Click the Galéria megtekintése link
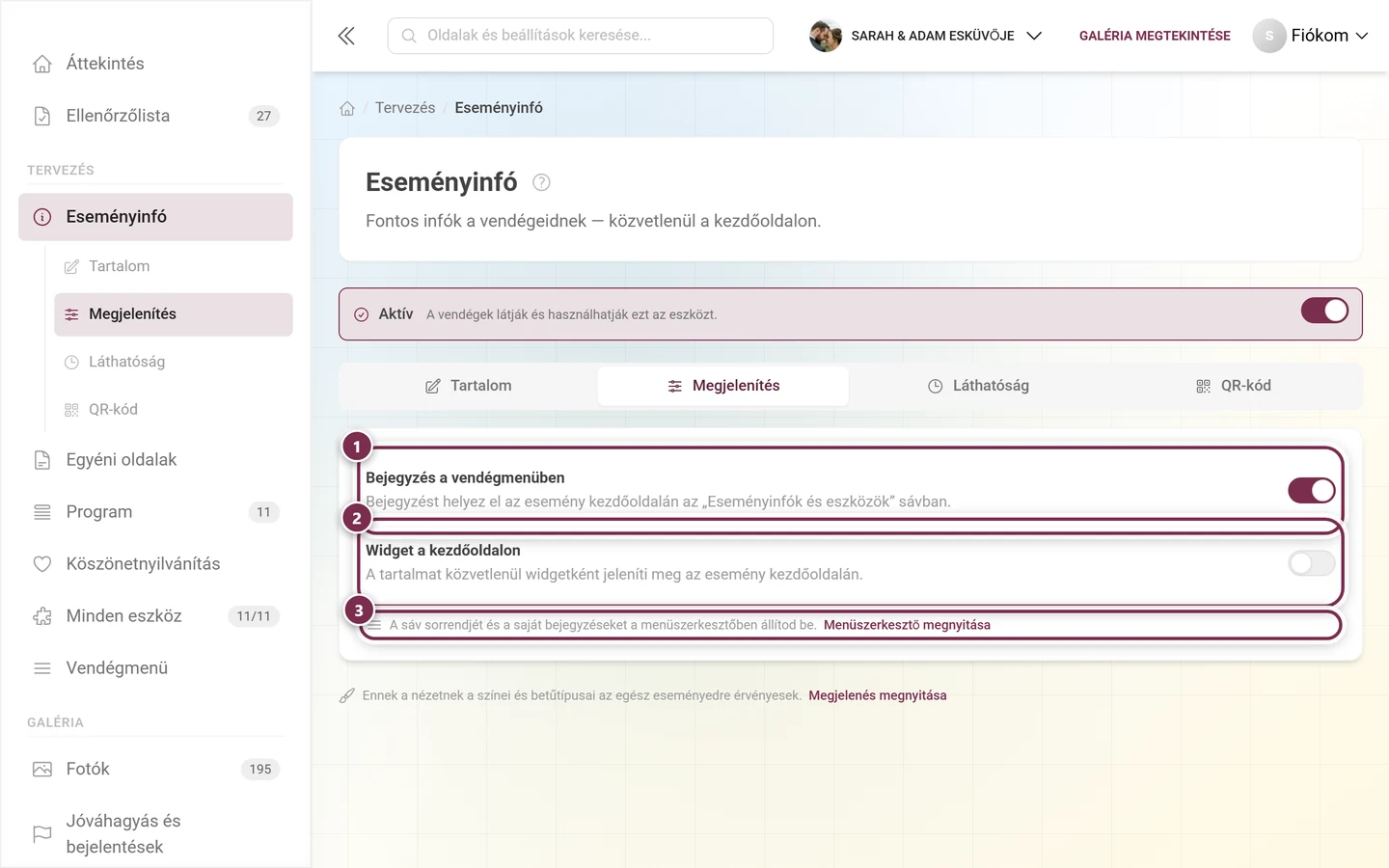Screen dimensions: 1389x868 tap(1155, 36)
